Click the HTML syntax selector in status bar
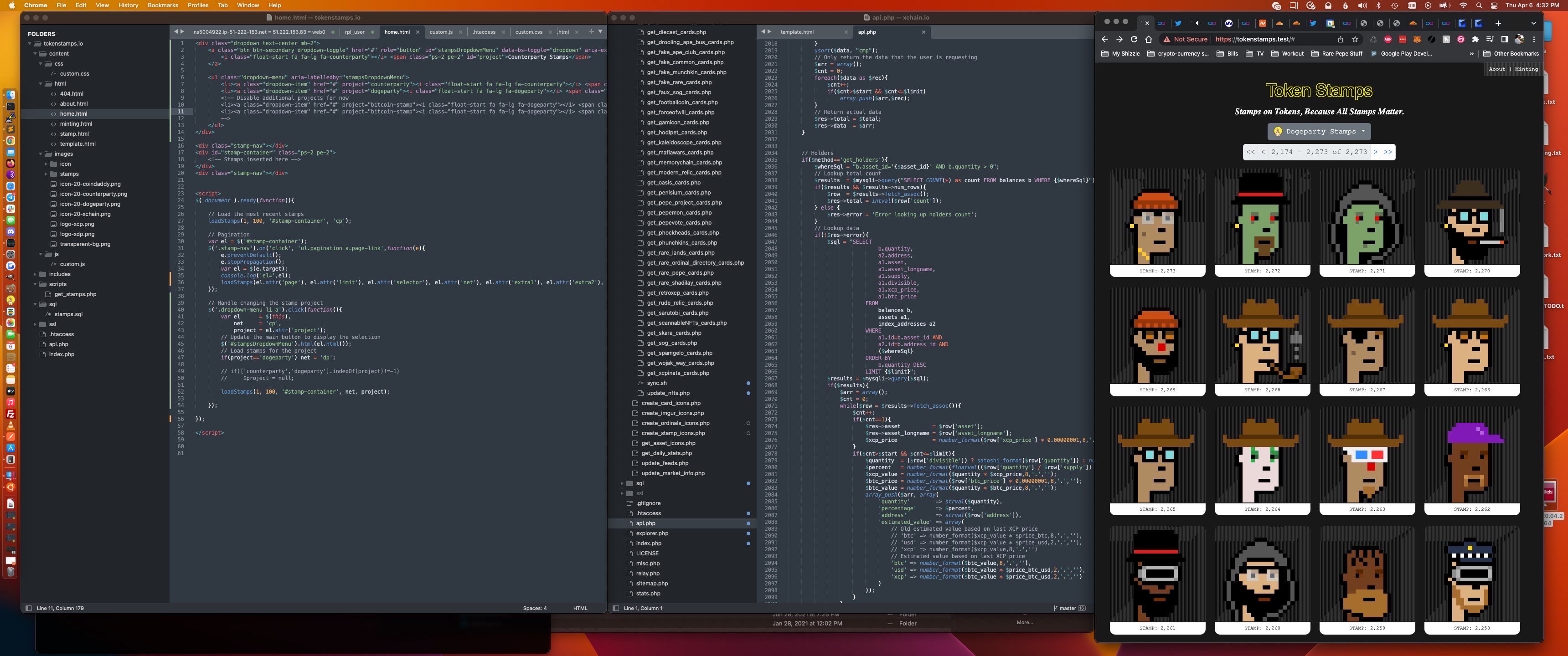This screenshot has width=1568, height=656. 580,608
